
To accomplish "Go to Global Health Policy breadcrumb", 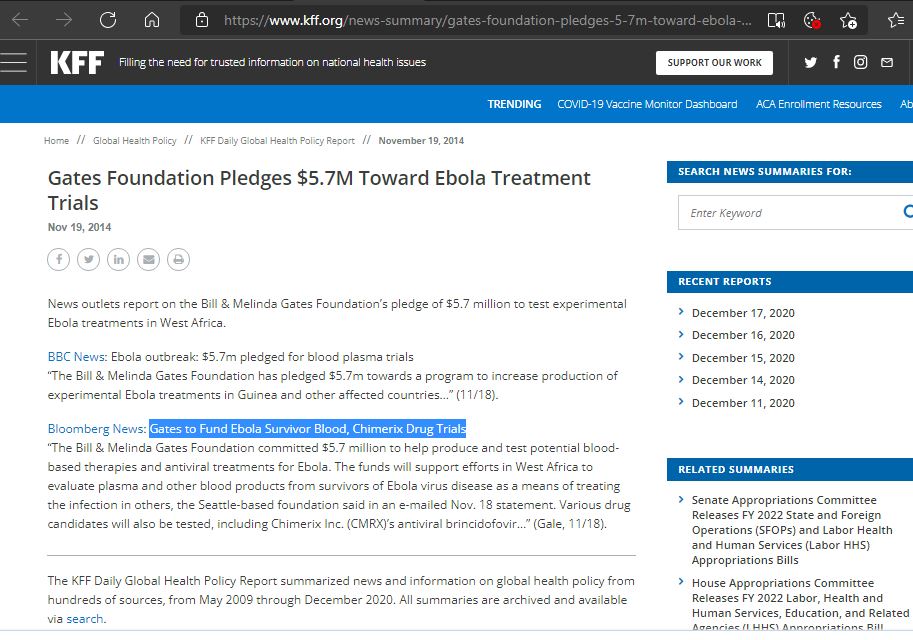I will [x=135, y=140].
